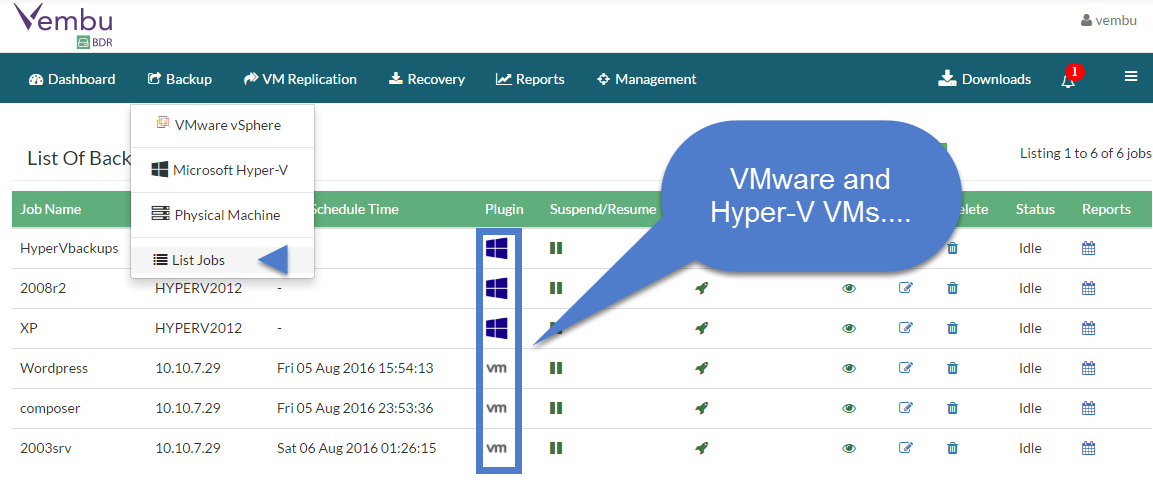Click the Job Name column header
Screen dimensions: 1153x482
click(51, 209)
